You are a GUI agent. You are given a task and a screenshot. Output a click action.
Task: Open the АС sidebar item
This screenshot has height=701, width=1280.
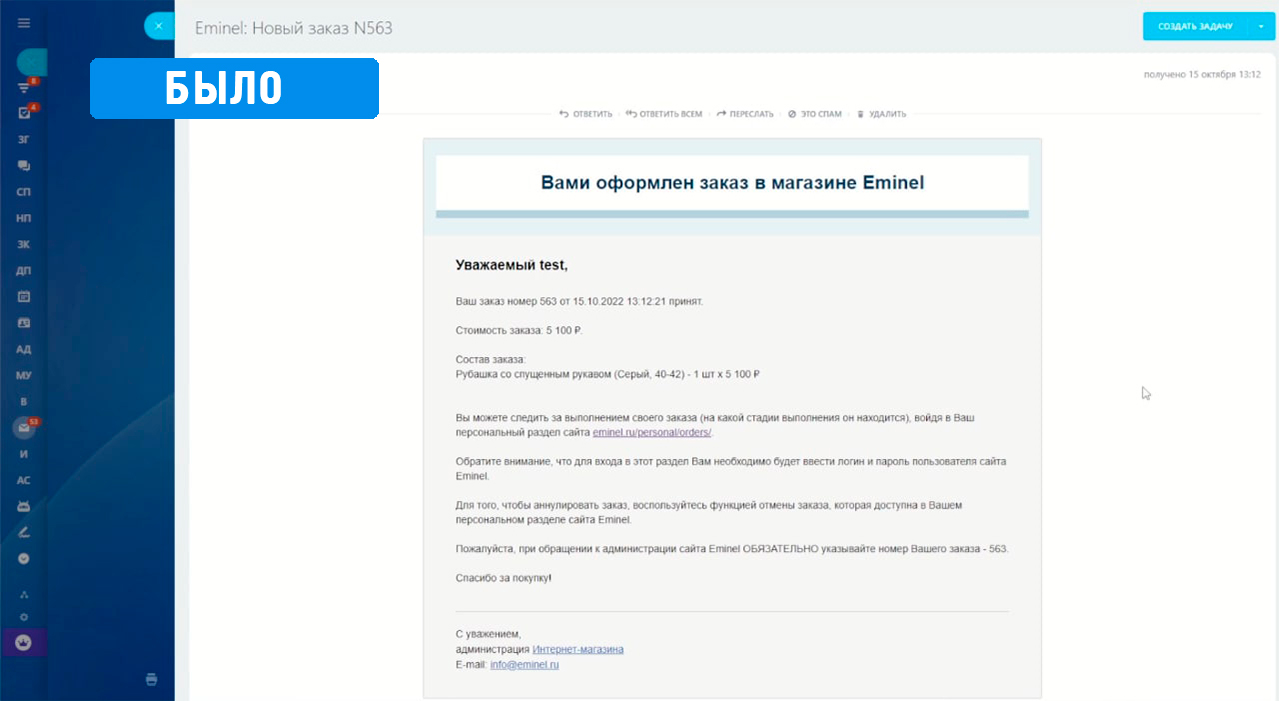click(24, 480)
